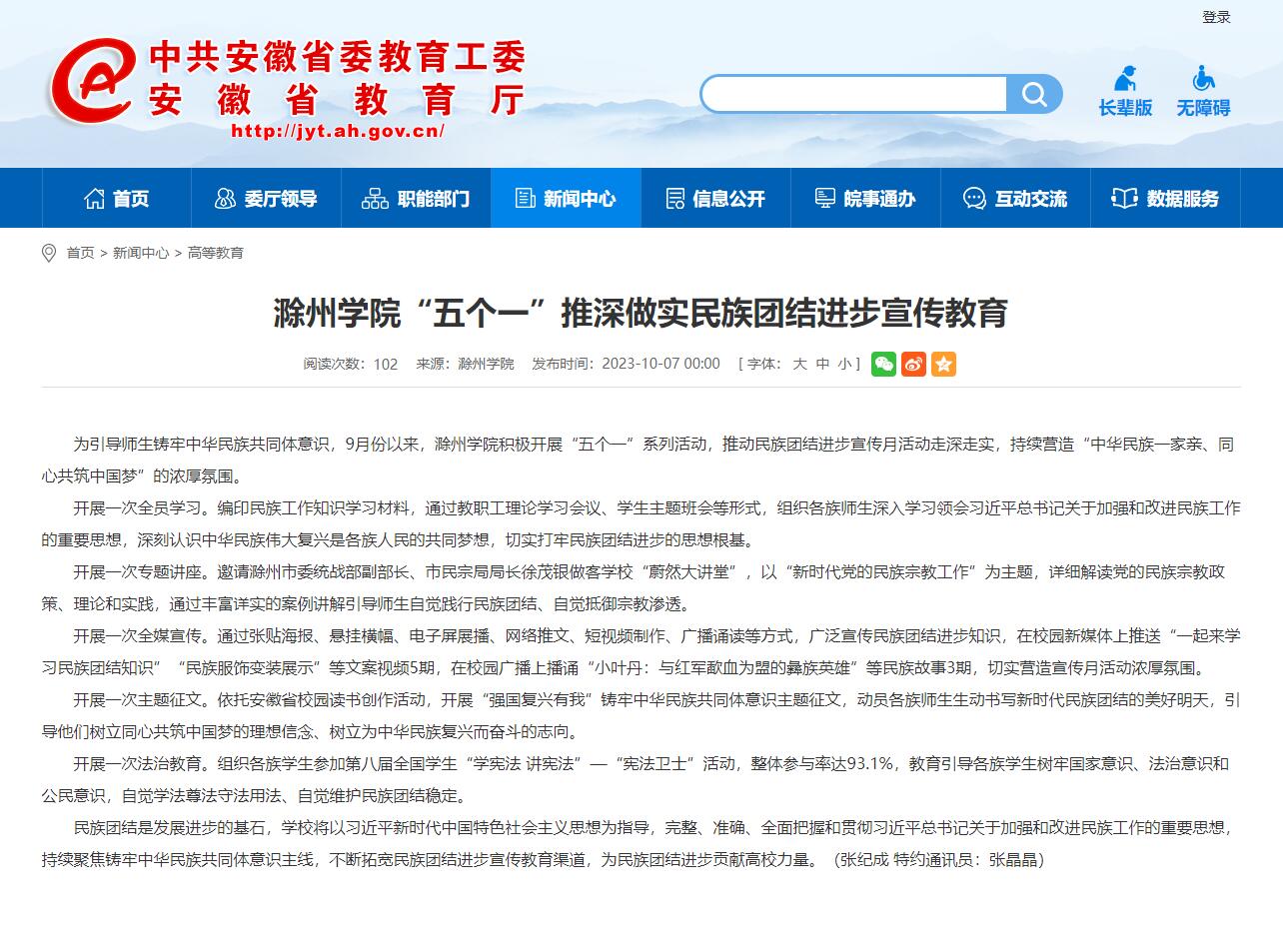Click the 阅读次数：102 text
Screen dimensions: 1283x952
[x=351, y=364]
